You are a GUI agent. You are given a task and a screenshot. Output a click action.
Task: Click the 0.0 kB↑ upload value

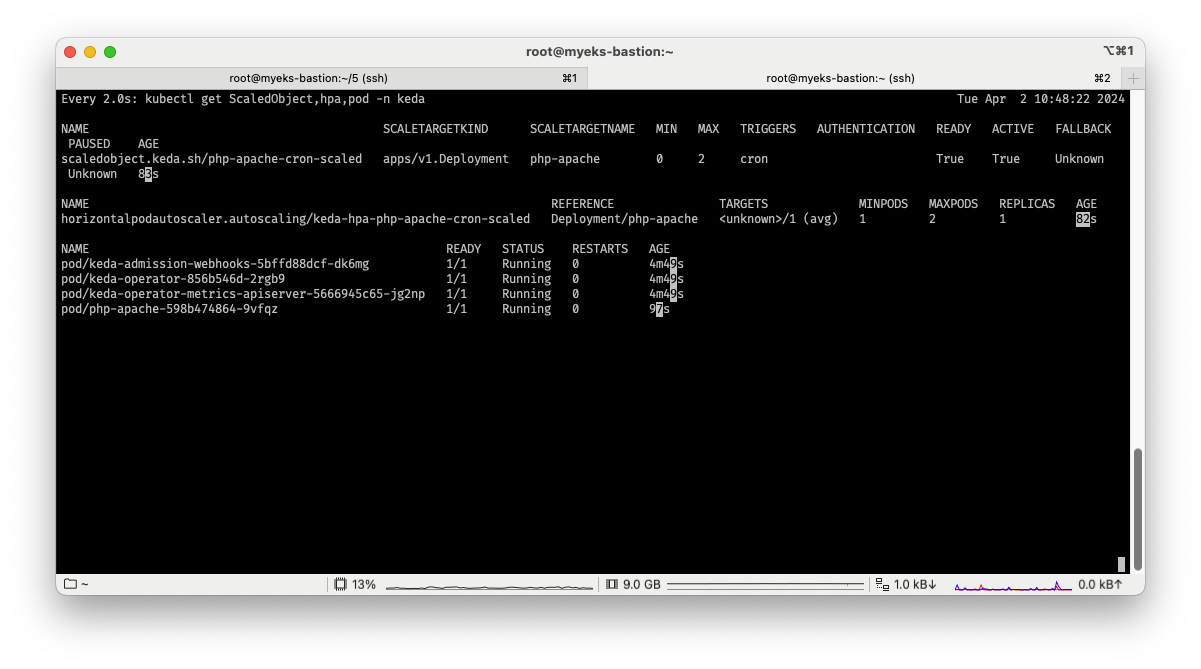coord(1101,584)
